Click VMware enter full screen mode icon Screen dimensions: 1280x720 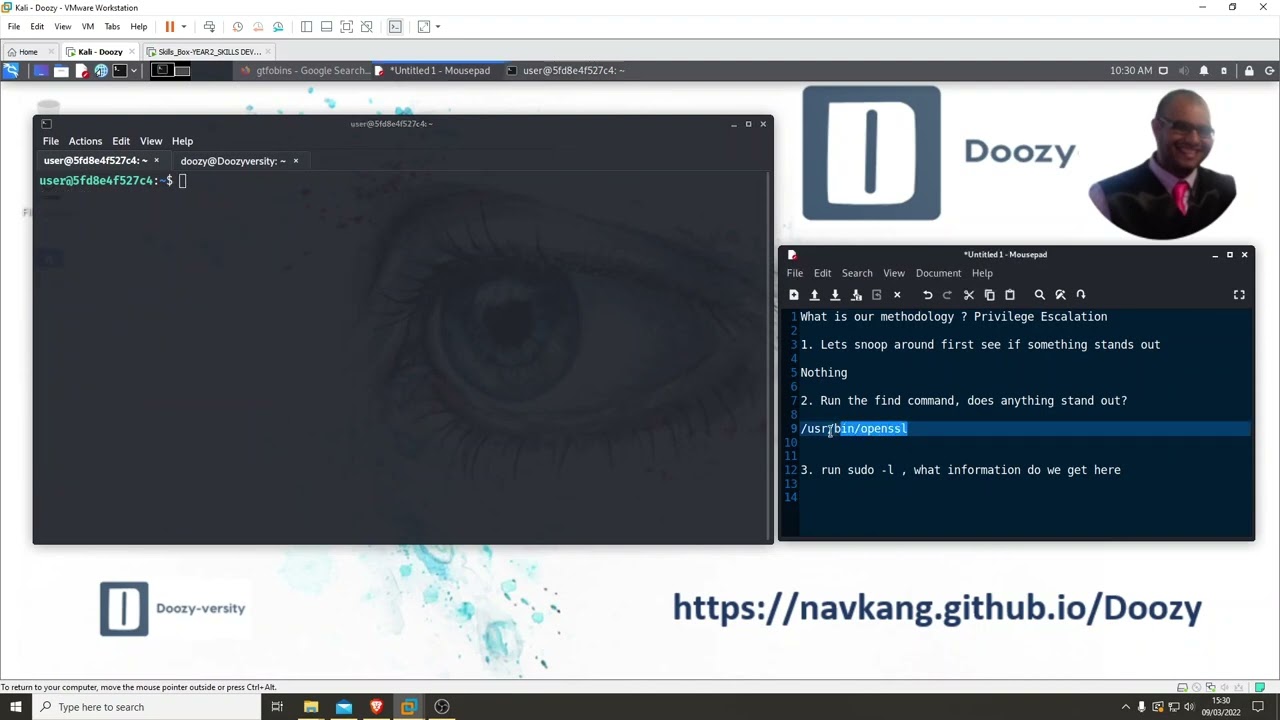point(346,27)
